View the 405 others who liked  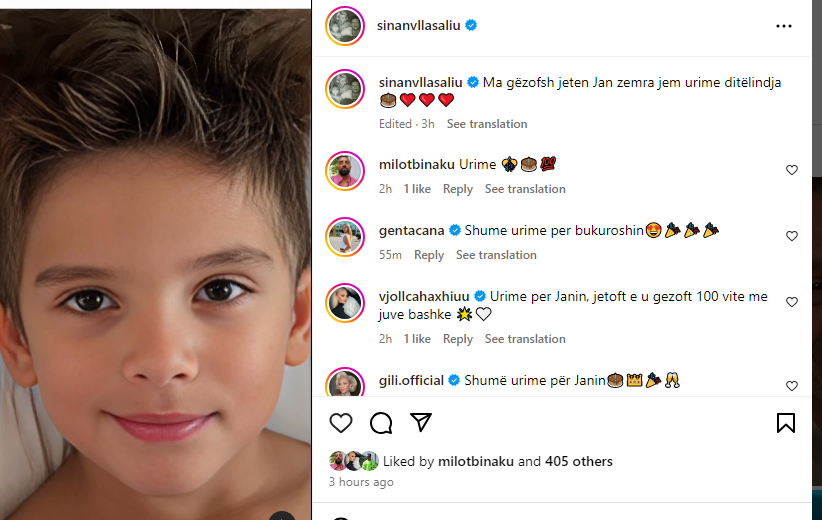pyautogui.click(x=579, y=461)
